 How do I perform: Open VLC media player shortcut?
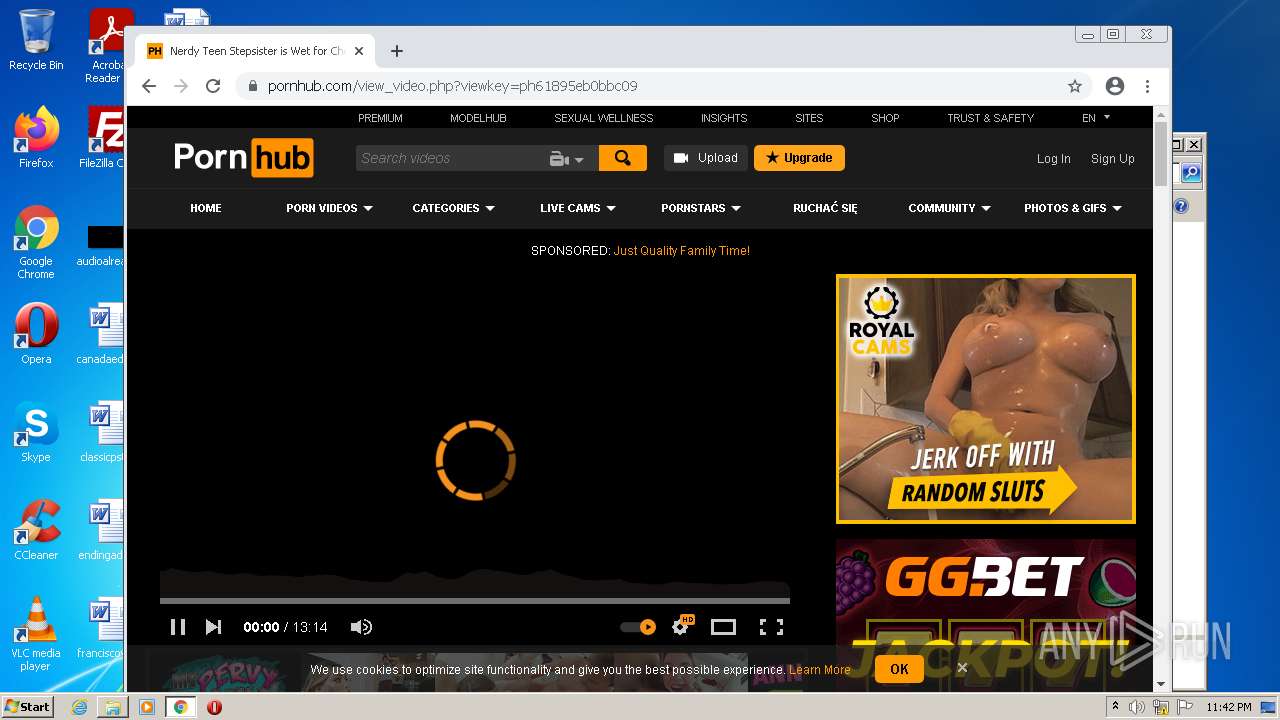[36, 635]
